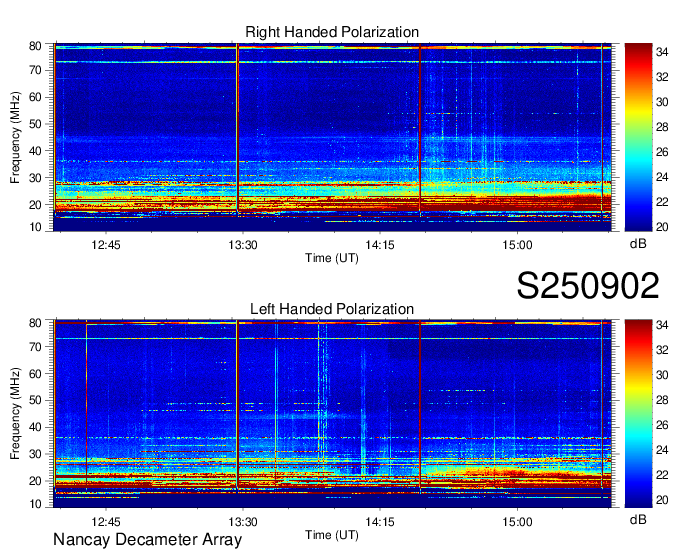Click the 13:30 tick label on top plot
Image resolution: width=680 pixels, height=552 pixels.
[243, 245]
